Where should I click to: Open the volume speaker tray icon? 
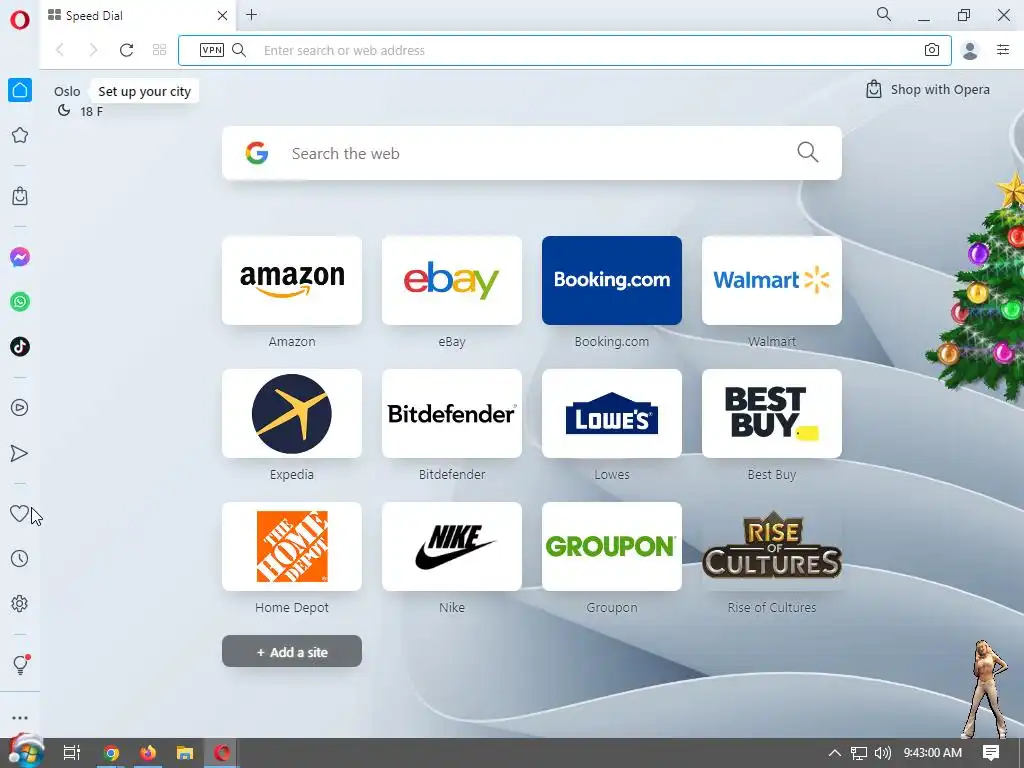point(882,753)
